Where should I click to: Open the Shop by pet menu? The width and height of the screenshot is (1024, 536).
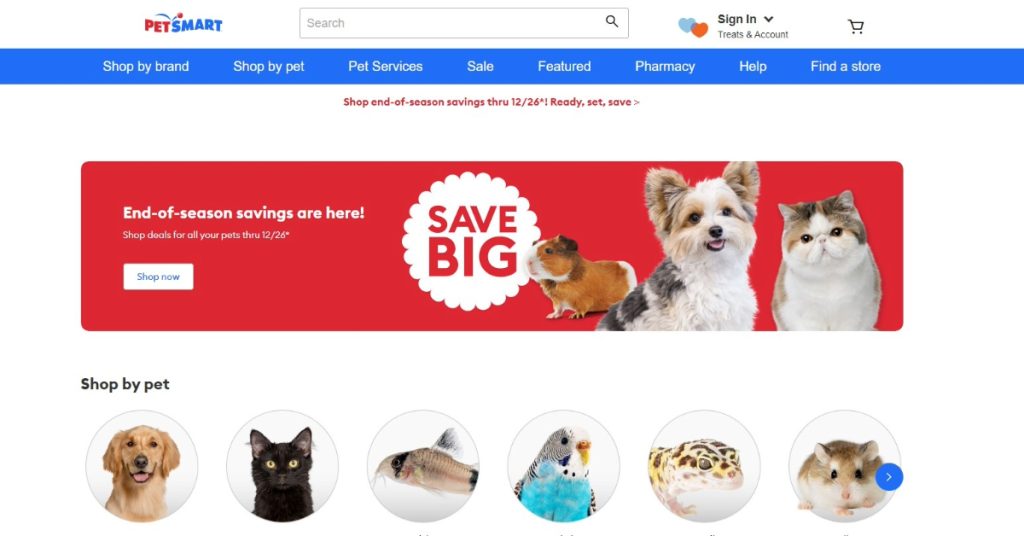pyautogui.click(x=268, y=66)
